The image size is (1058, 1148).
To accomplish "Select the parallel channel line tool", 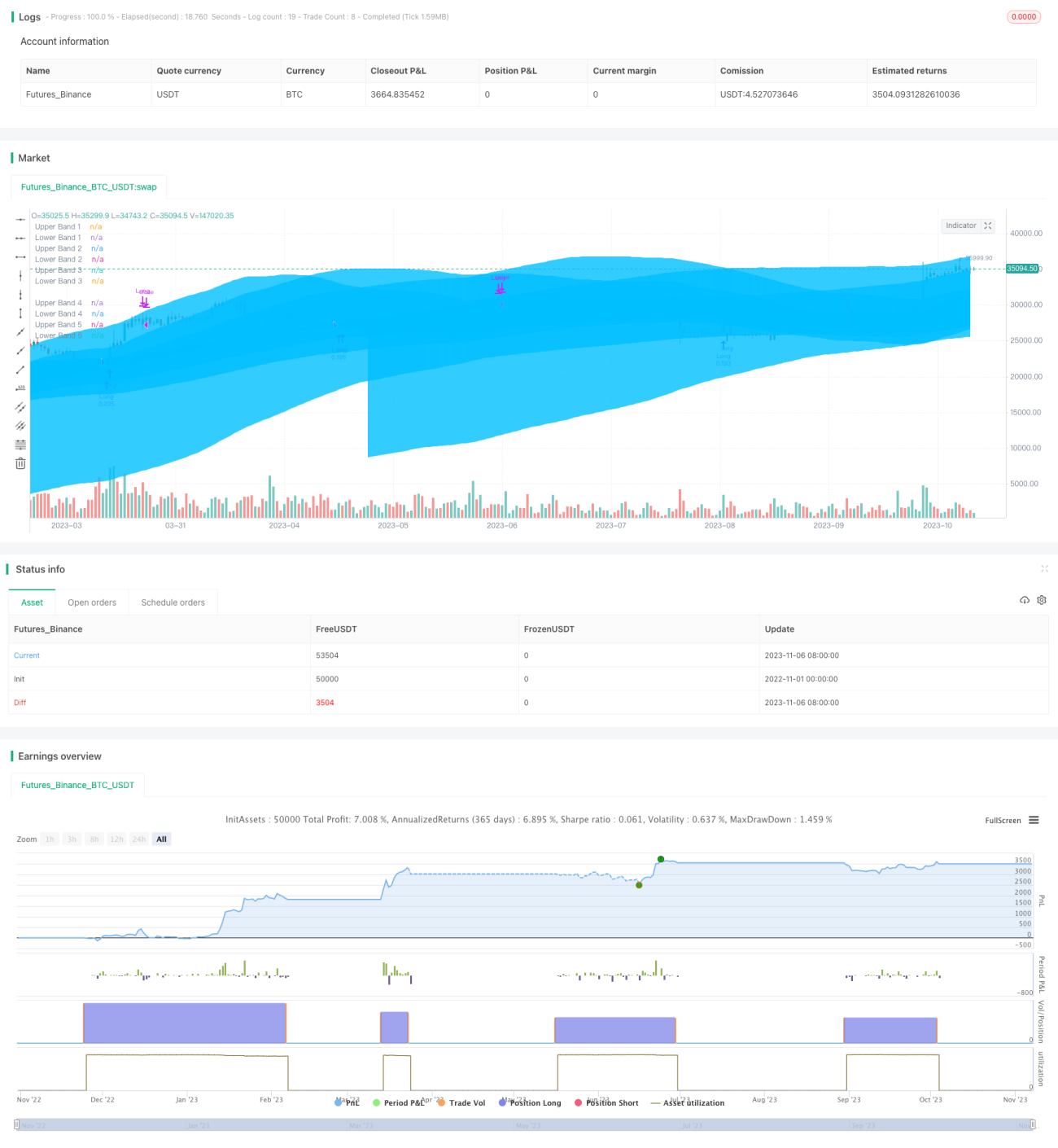I will tap(20, 406).
